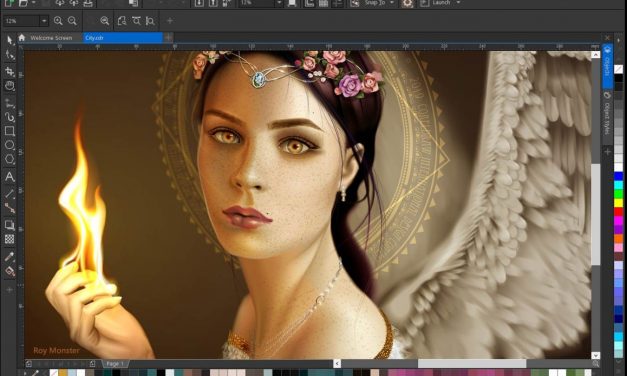Open a new document tab plus
The image size is (627, 376).
(x=168, y=38)
